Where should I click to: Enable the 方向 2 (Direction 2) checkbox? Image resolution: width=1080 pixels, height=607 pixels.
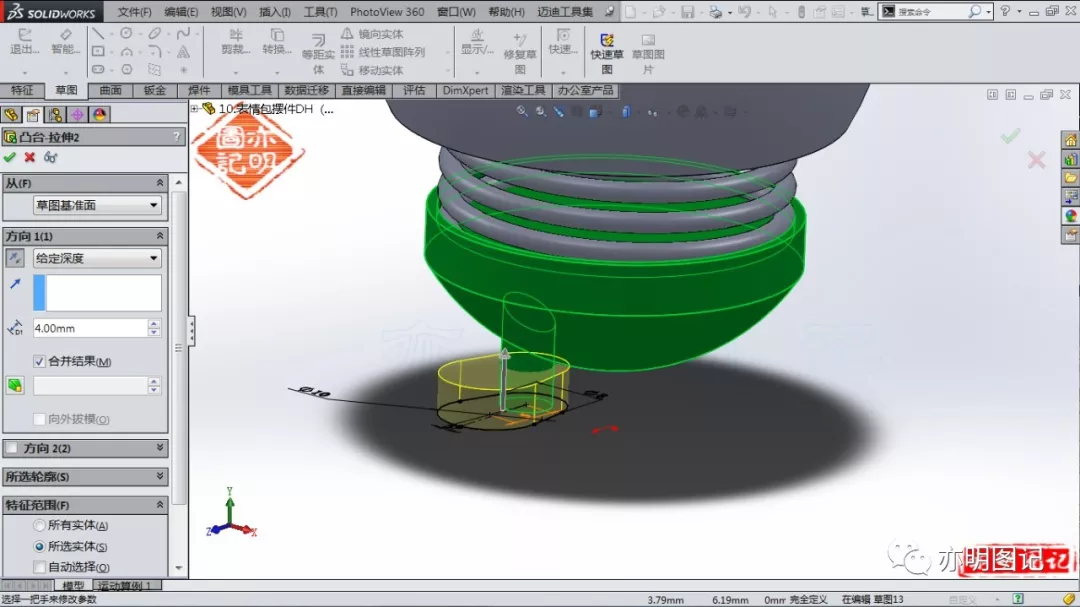[x=12, y=449]
